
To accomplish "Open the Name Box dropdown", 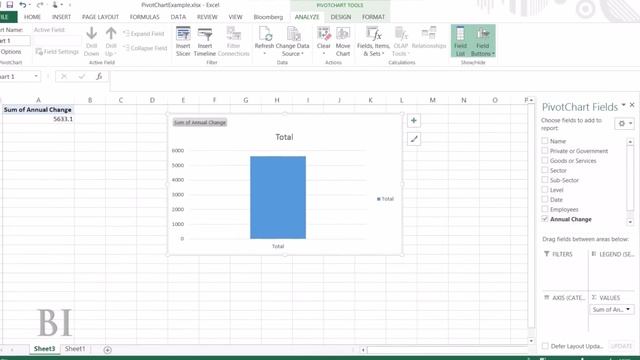I will (x=36, y=76).
